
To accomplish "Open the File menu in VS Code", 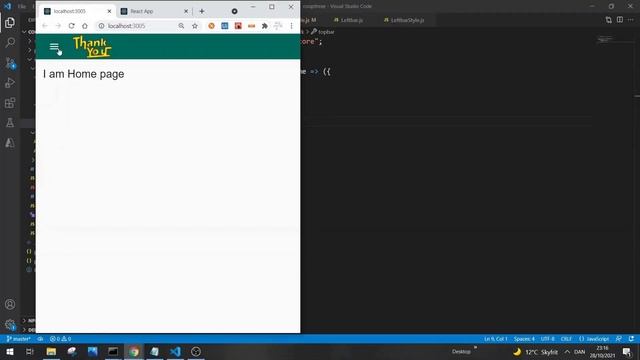I will [x=22, y=6].
